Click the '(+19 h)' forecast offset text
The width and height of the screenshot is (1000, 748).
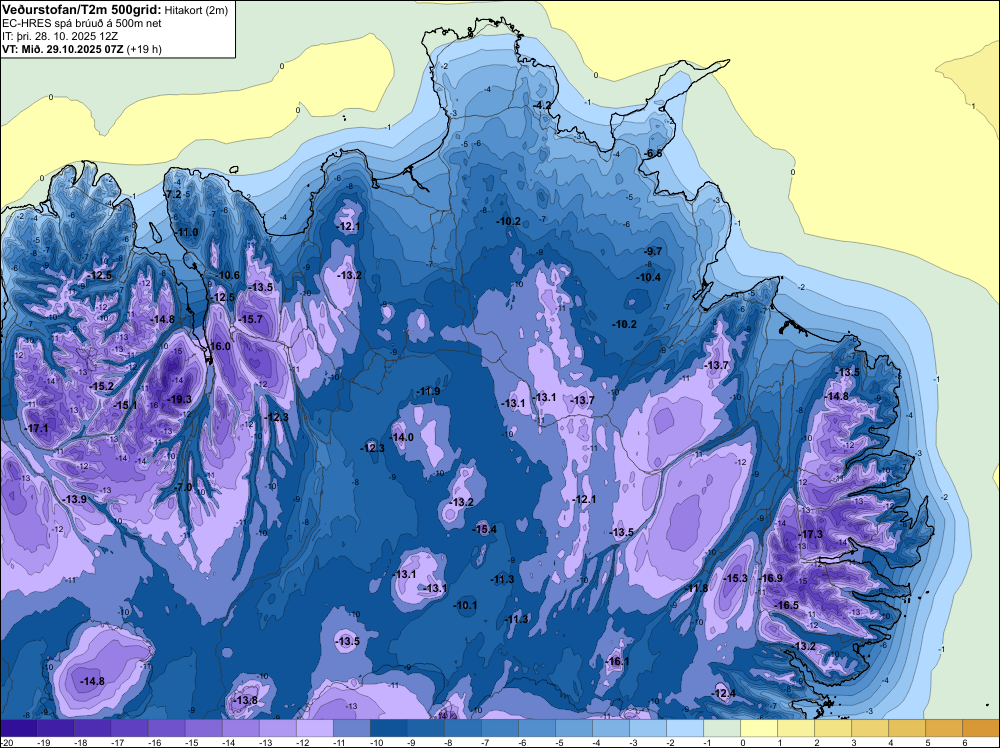144,49
